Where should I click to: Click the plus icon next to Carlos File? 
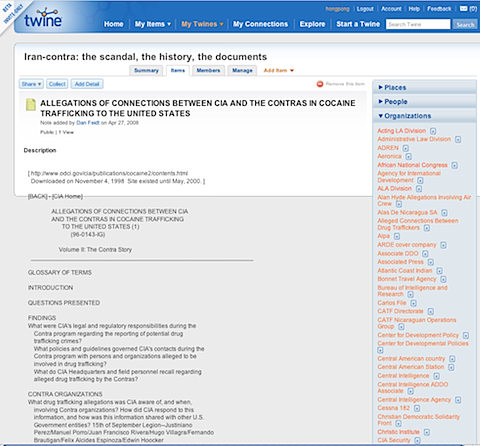tap(413, 303)
